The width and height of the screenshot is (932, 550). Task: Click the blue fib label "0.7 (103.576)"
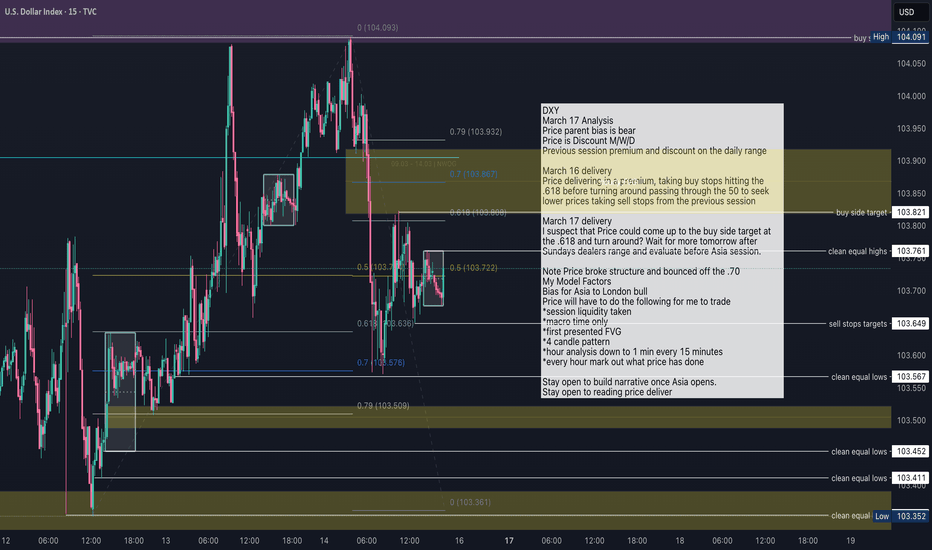tap(381, 363)
